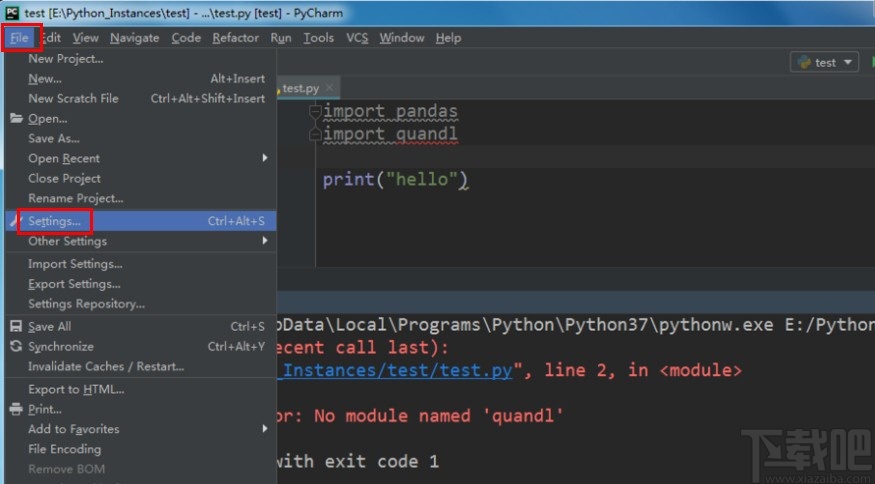Viewport: 875px width, 484px height.
Task: Click the PyCharm icon in title bar
Action: [x=12, y=13]
